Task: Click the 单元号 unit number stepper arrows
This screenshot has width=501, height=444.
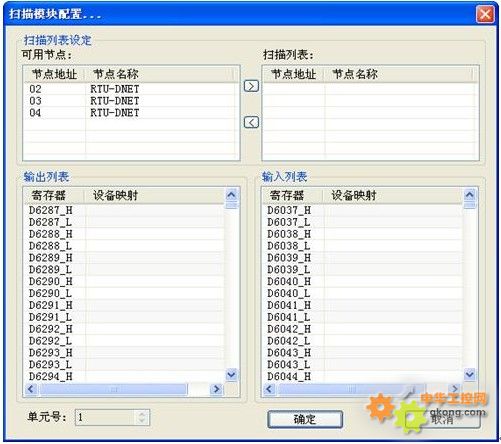Action: (x=142, y=417)
